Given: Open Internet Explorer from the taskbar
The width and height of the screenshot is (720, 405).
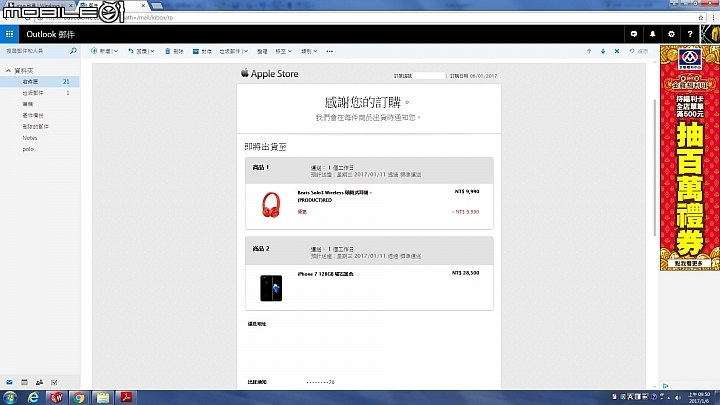Looking at the screenshot, I should (33, 397).
